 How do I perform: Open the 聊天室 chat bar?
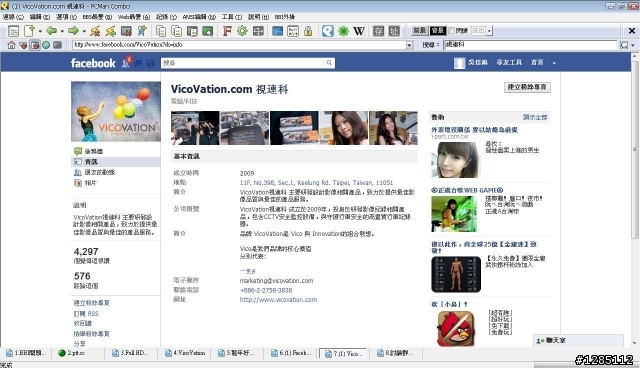pos(578,340)
